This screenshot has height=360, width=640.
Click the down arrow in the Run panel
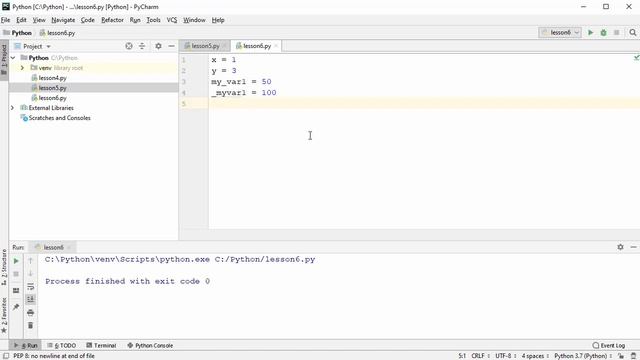30,273
